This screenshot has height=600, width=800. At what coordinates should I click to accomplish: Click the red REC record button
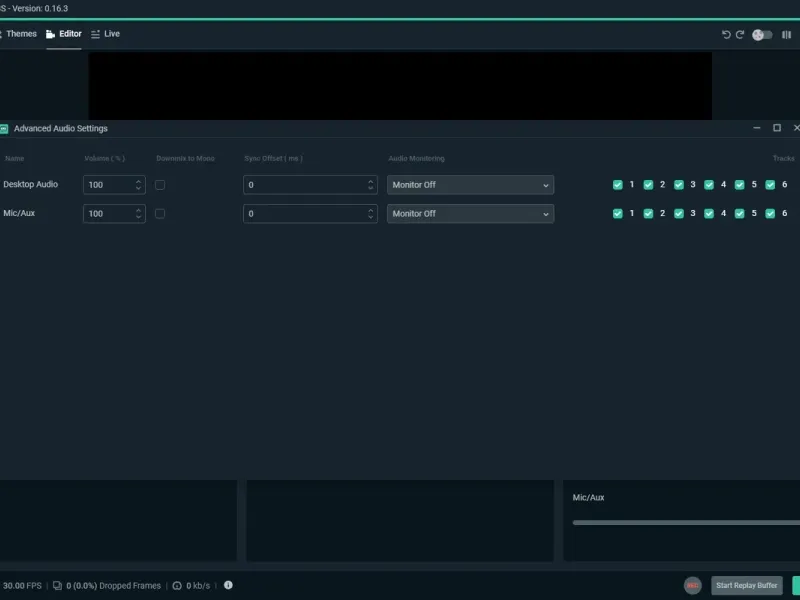693,585
